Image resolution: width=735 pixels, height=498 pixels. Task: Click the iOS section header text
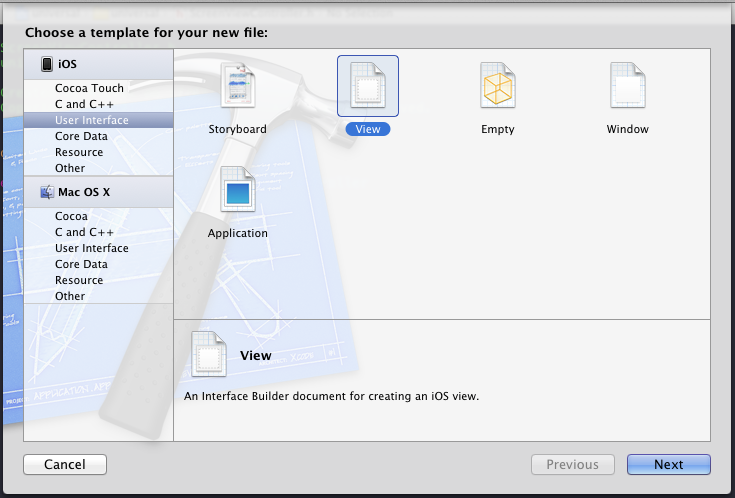point(67,64)
